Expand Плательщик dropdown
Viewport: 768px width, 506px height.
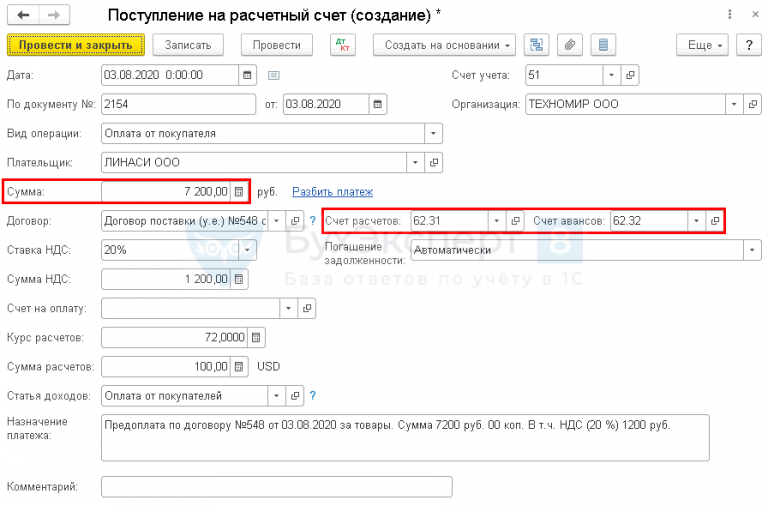415,163
